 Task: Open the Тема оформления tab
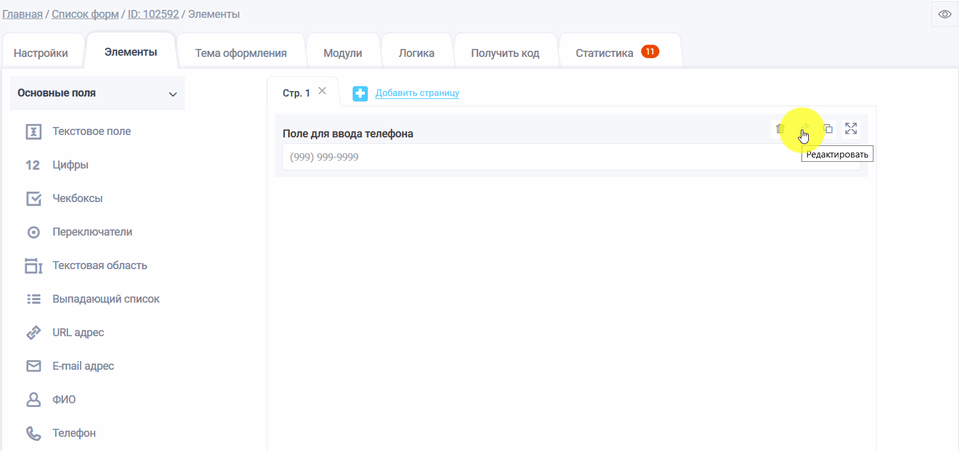point(241,53)
